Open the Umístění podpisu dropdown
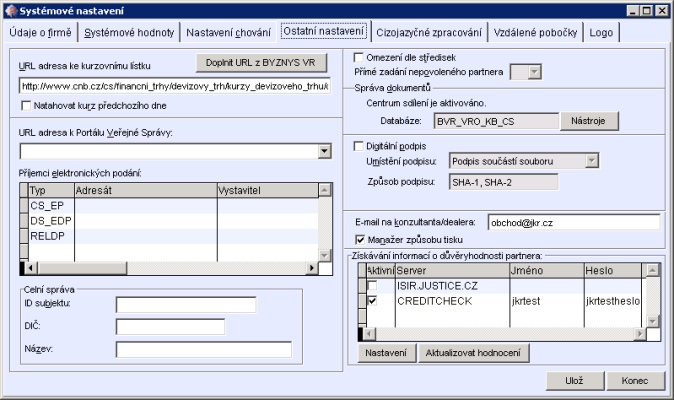 click(591, 160)
